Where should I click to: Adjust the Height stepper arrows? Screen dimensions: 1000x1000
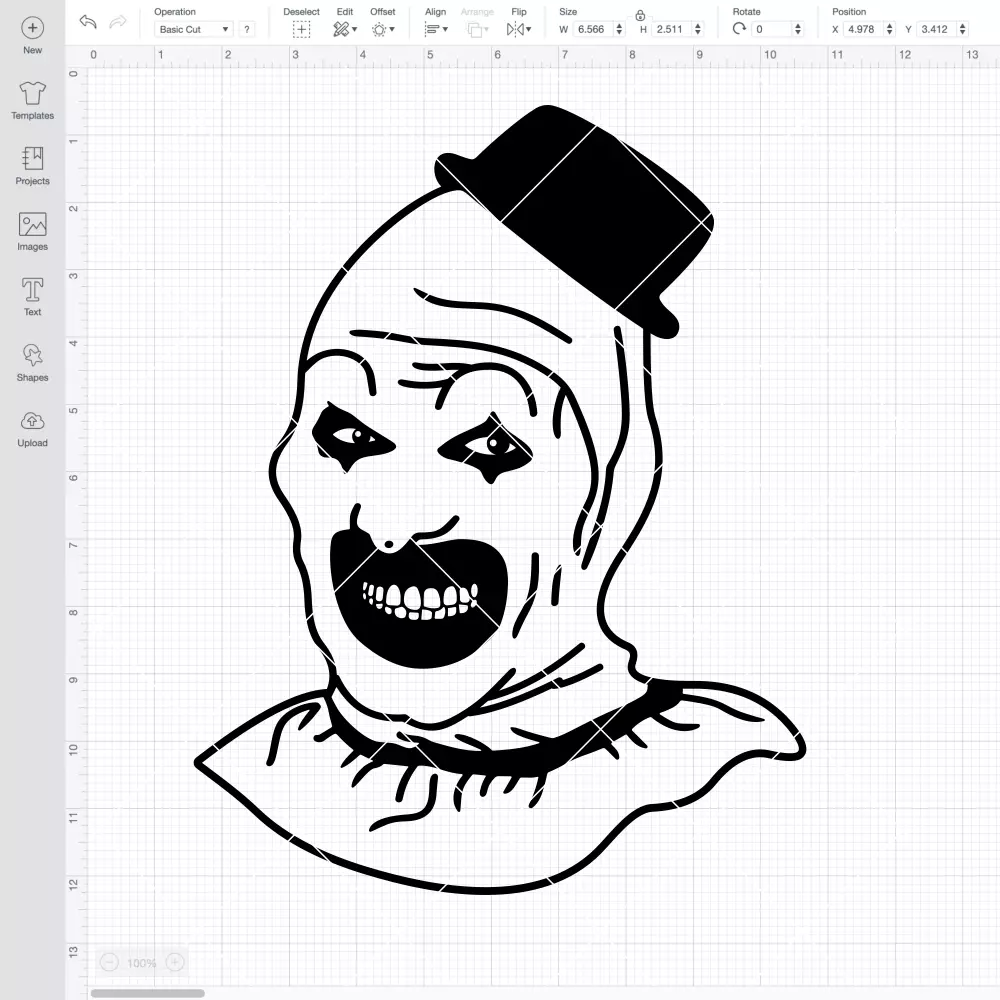698,29
